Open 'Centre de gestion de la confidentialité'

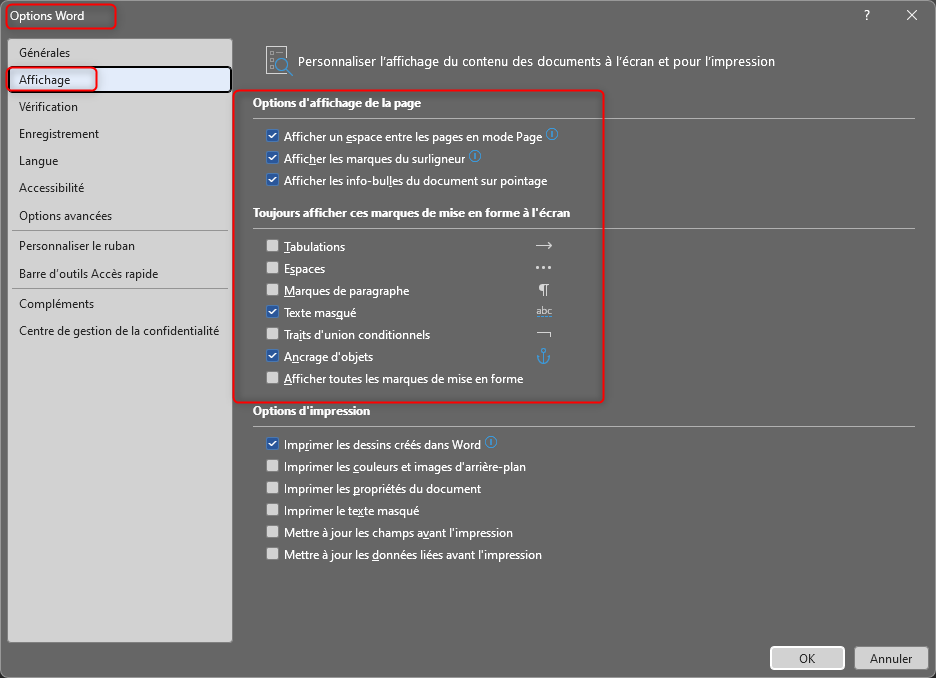click(118, 331)
